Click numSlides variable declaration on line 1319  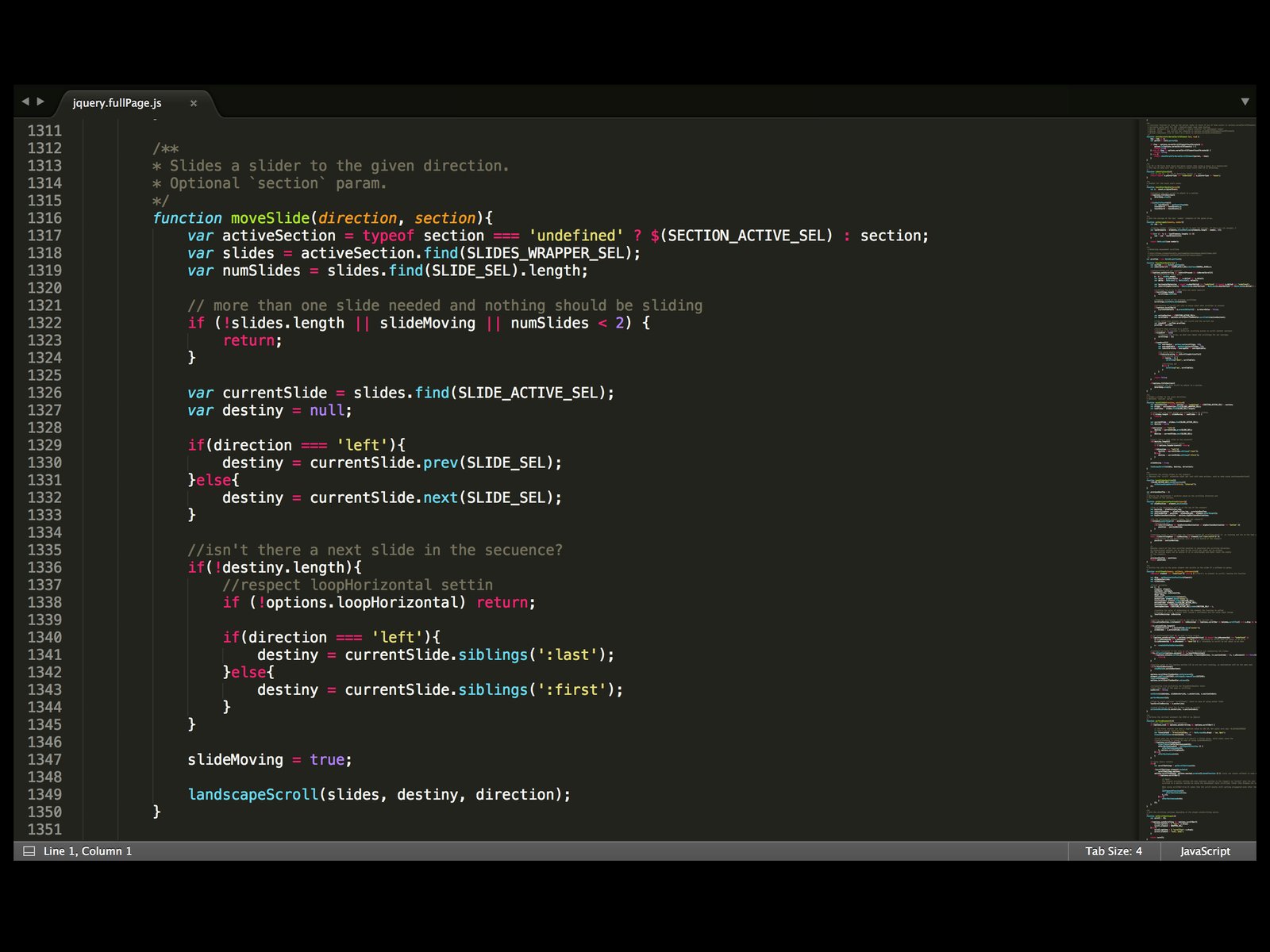tap(261, 271)
